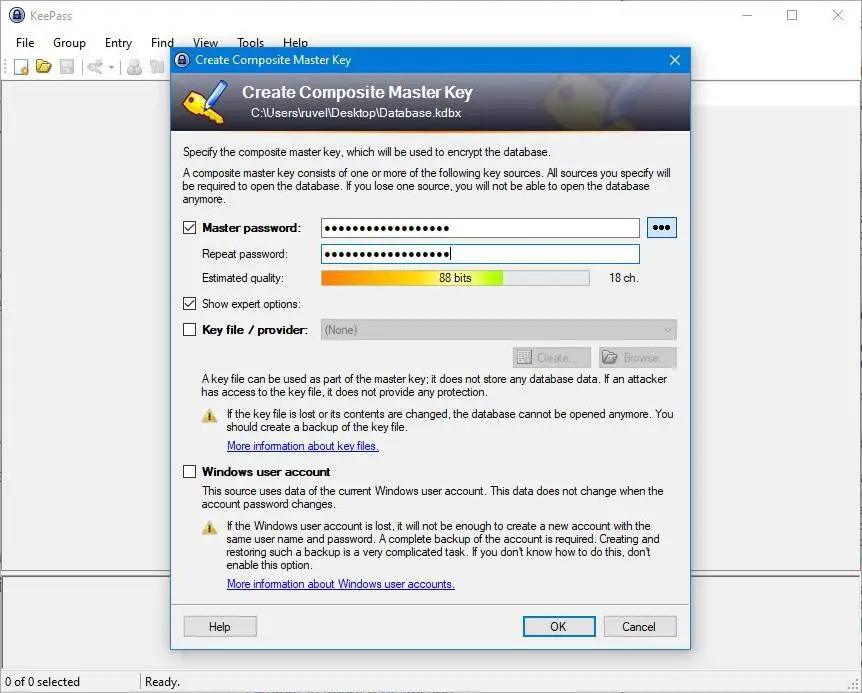Click the 'Ready.' status bar text
Viewport: 862px width, 693px height.
pos(162,682)
